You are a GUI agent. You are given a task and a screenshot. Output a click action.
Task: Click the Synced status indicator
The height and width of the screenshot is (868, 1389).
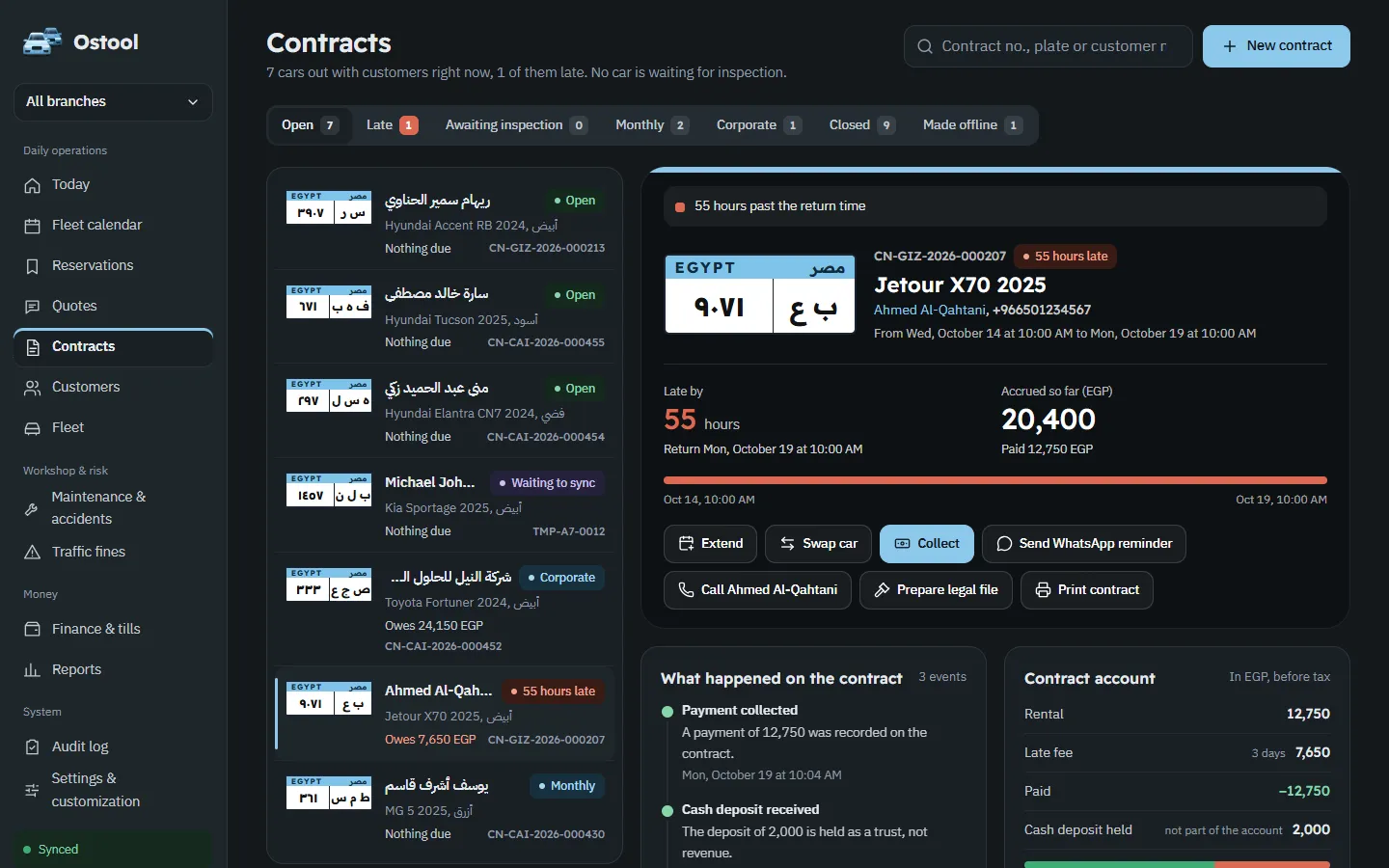point(113,850)
